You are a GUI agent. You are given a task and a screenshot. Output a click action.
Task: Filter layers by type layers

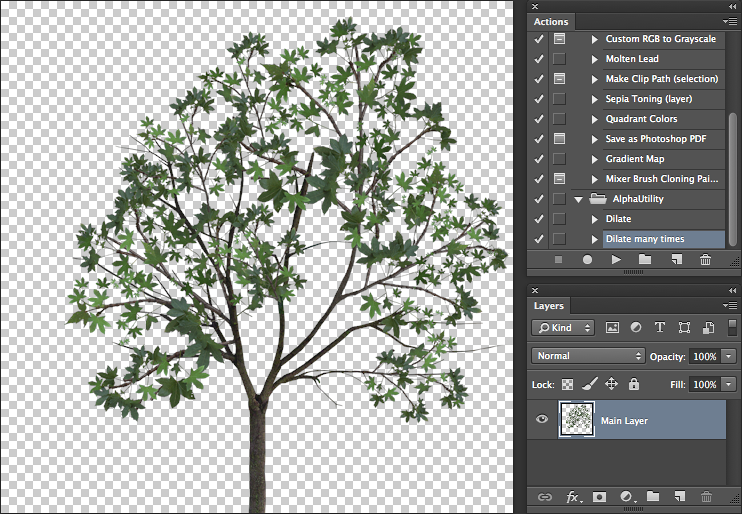tap(660, 327)
